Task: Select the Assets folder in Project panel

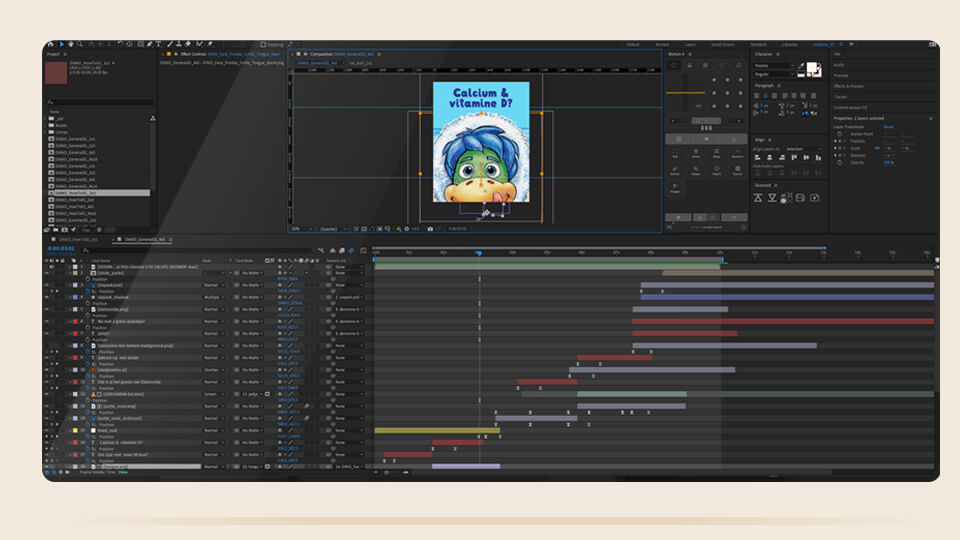Action: coord(62,126)
